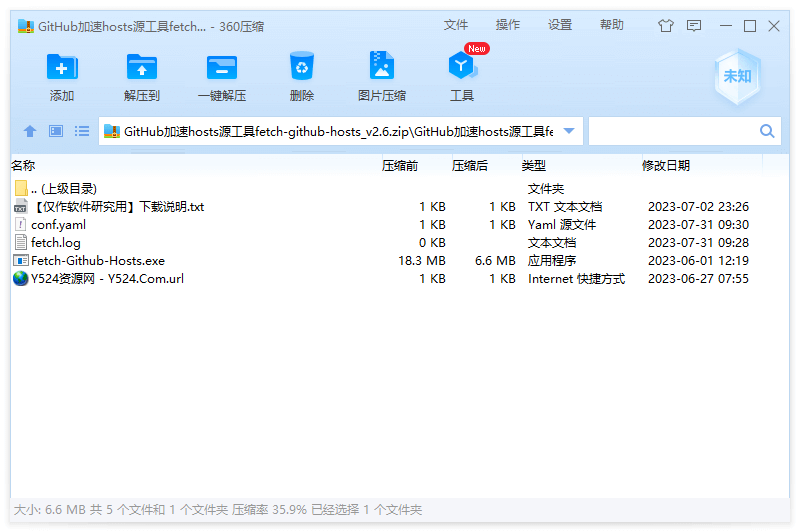Open the Image Compression (图片压缩) tool
Screen dimensions: 800x532
[x=382, y=65]
